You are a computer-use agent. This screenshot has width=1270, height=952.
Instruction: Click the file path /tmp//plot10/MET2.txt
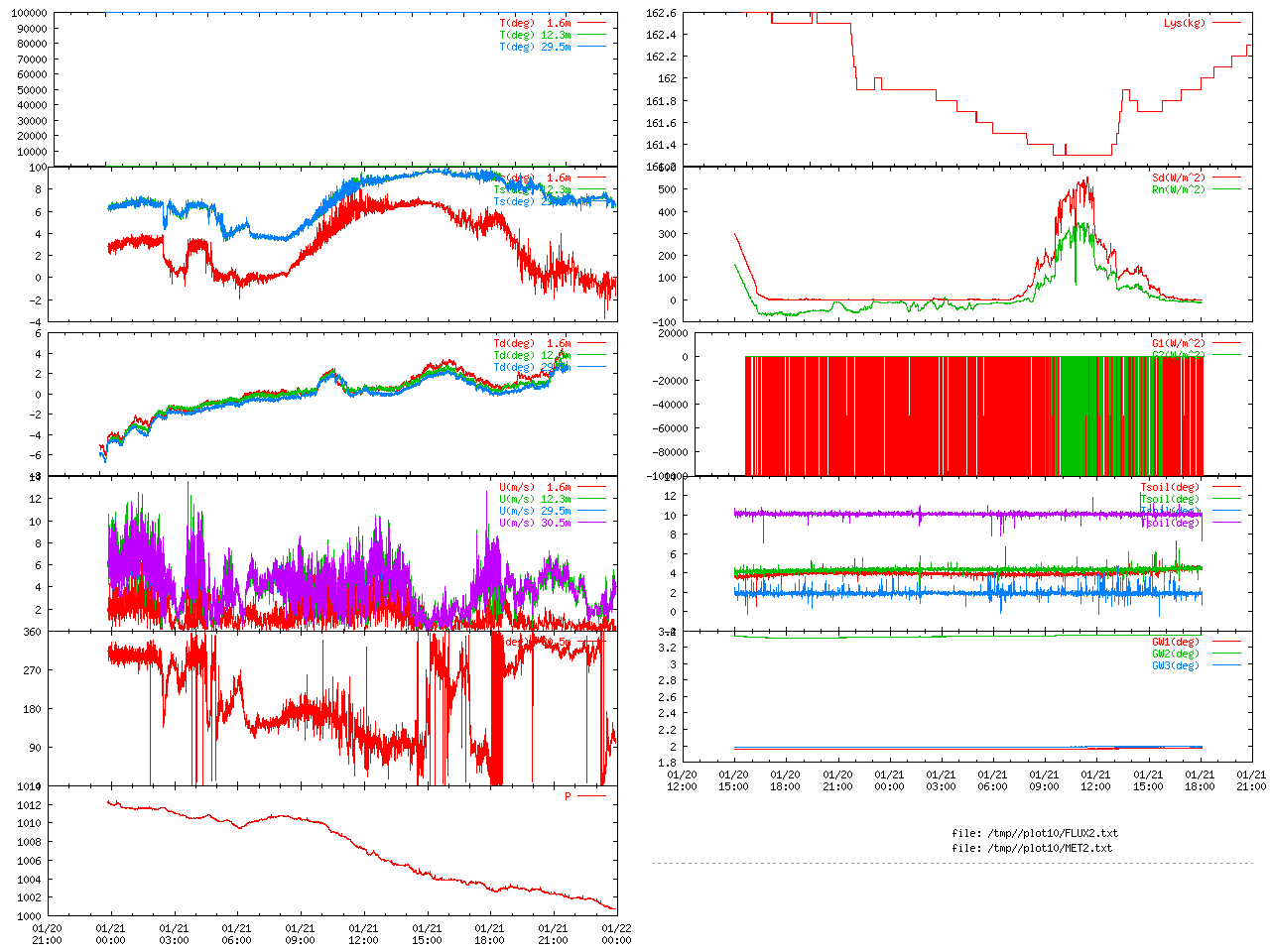point(1048,848)
